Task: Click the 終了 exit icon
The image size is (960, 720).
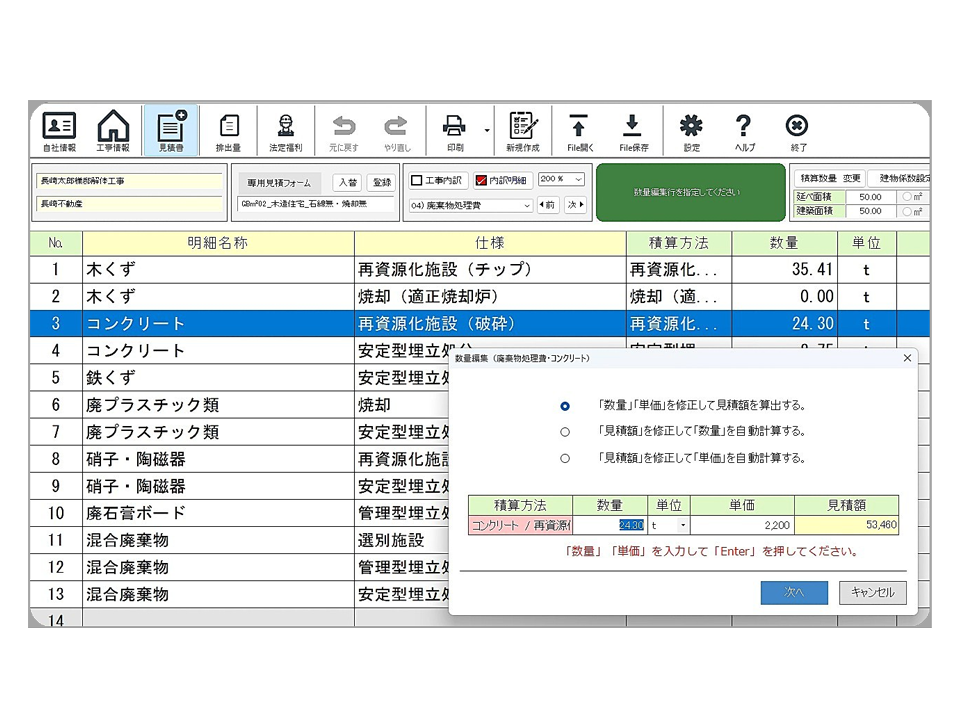Action: click(797, 131)
